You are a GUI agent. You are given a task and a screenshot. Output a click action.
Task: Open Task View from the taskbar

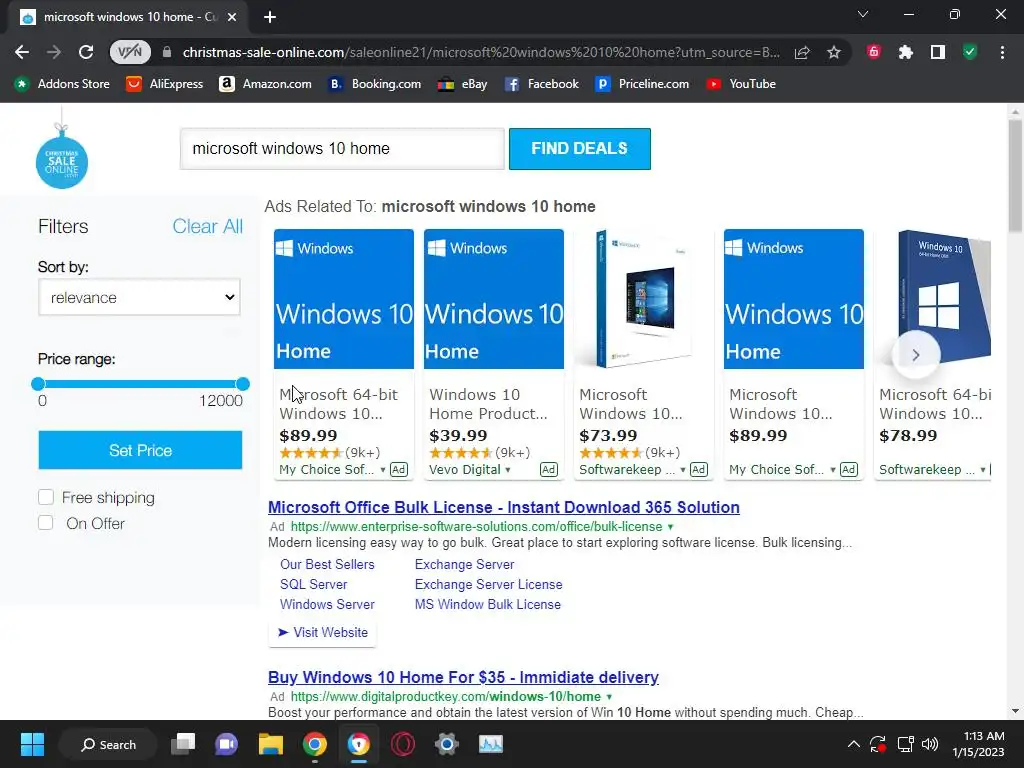183,744
